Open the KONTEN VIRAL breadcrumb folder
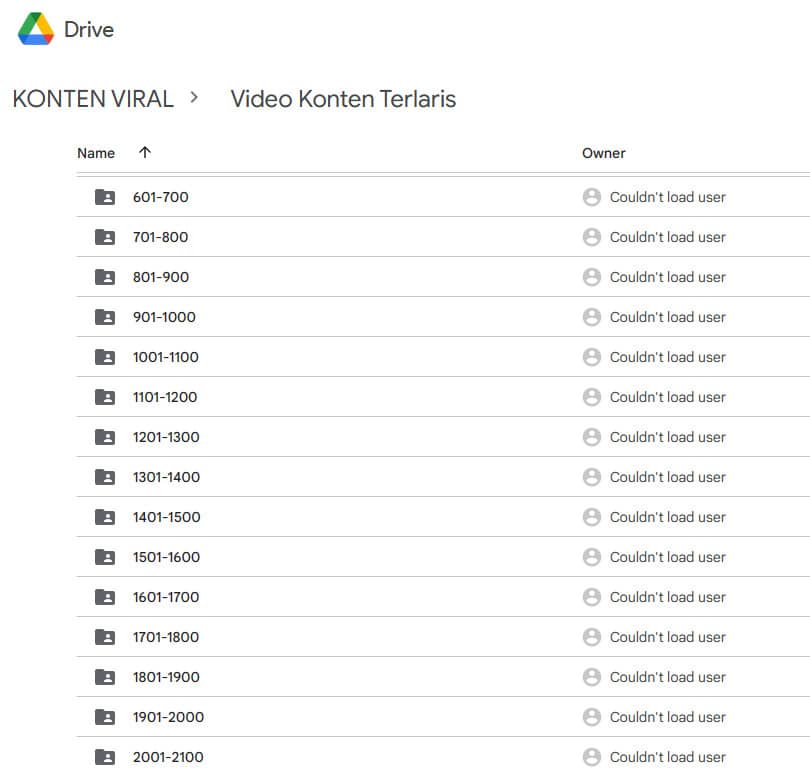The width and height of the screenshot is (810, 773). point(93,99)
